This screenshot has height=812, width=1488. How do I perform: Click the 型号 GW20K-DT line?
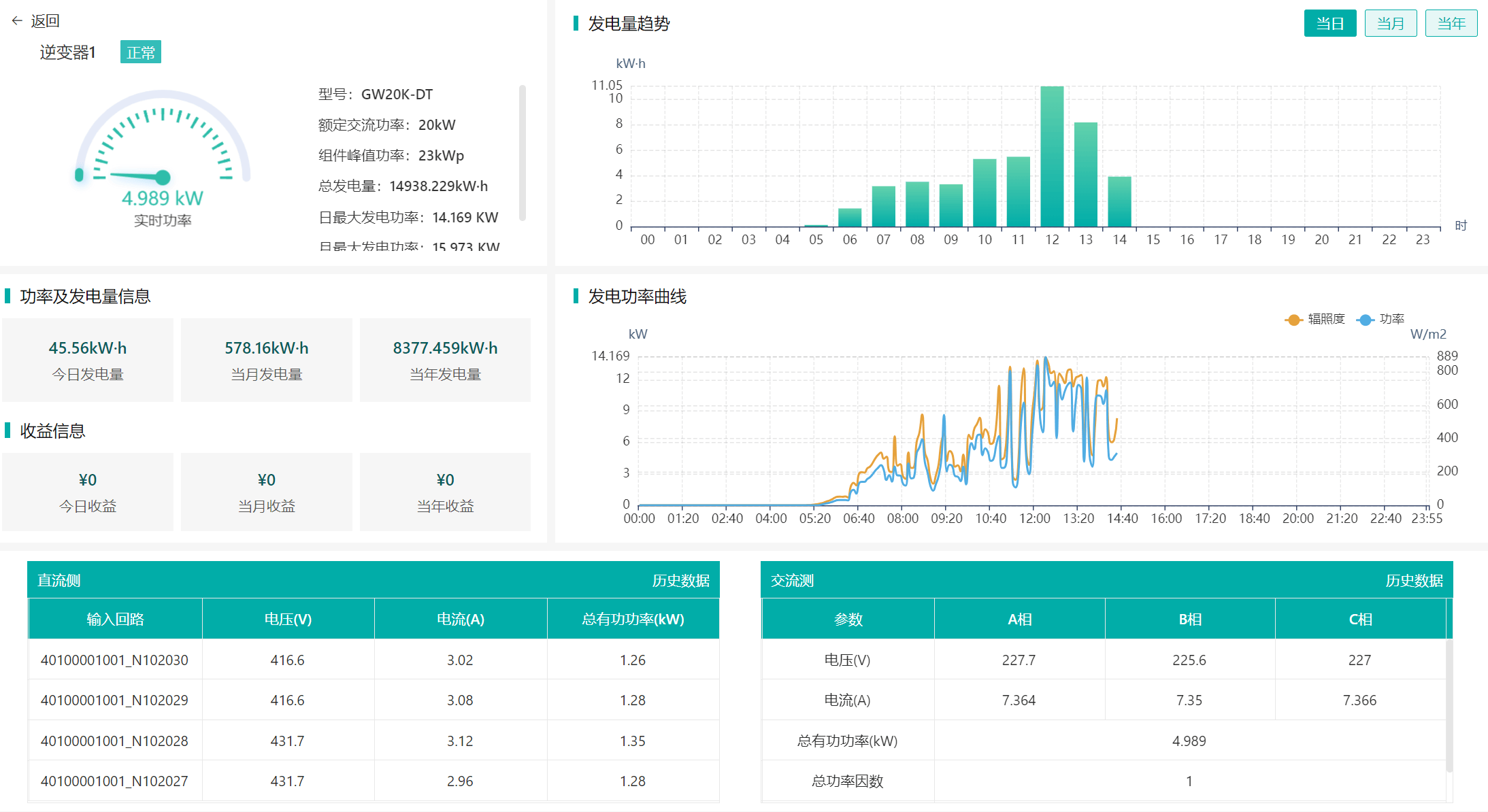tap(376, 94)
